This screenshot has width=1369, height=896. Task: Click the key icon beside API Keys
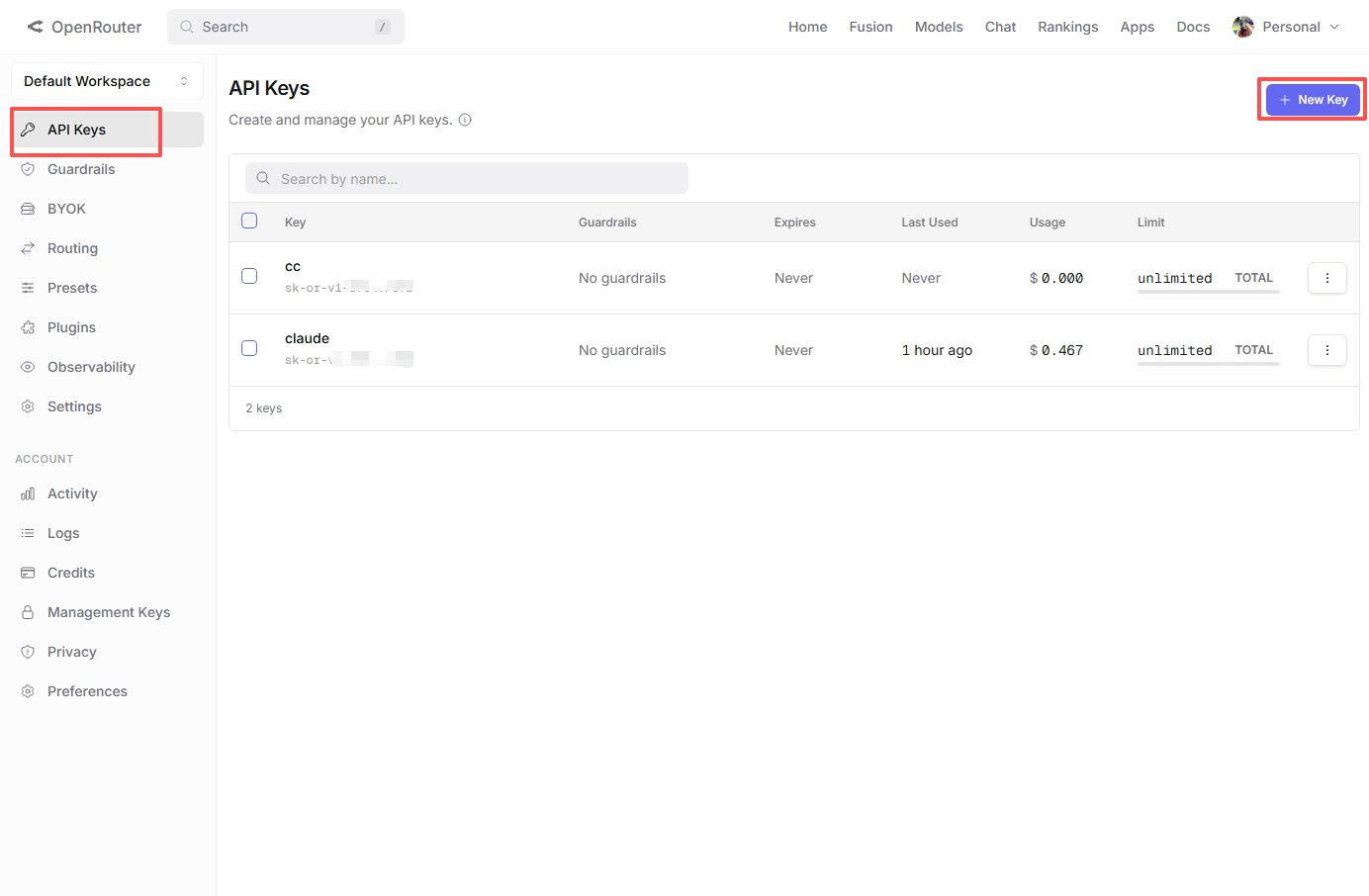coord(28,130)
